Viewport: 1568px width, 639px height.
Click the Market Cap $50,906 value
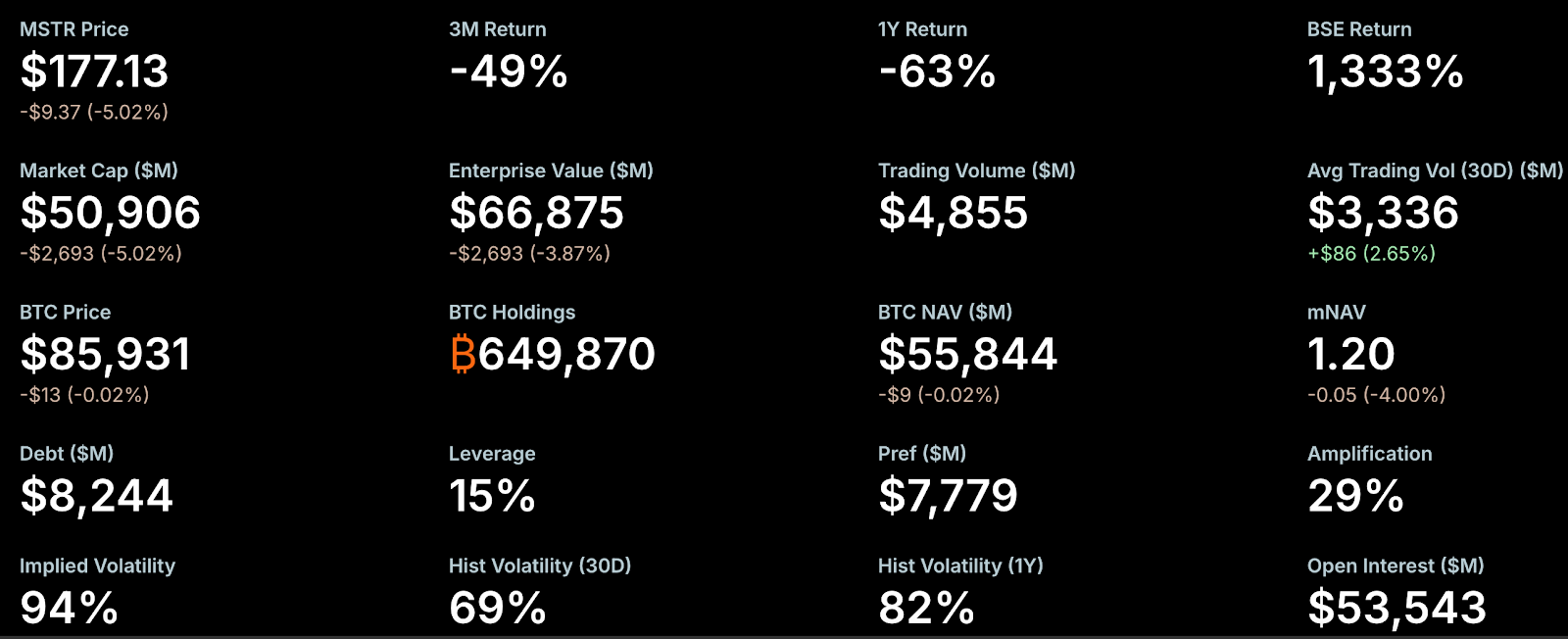click(x=110, y=213)
